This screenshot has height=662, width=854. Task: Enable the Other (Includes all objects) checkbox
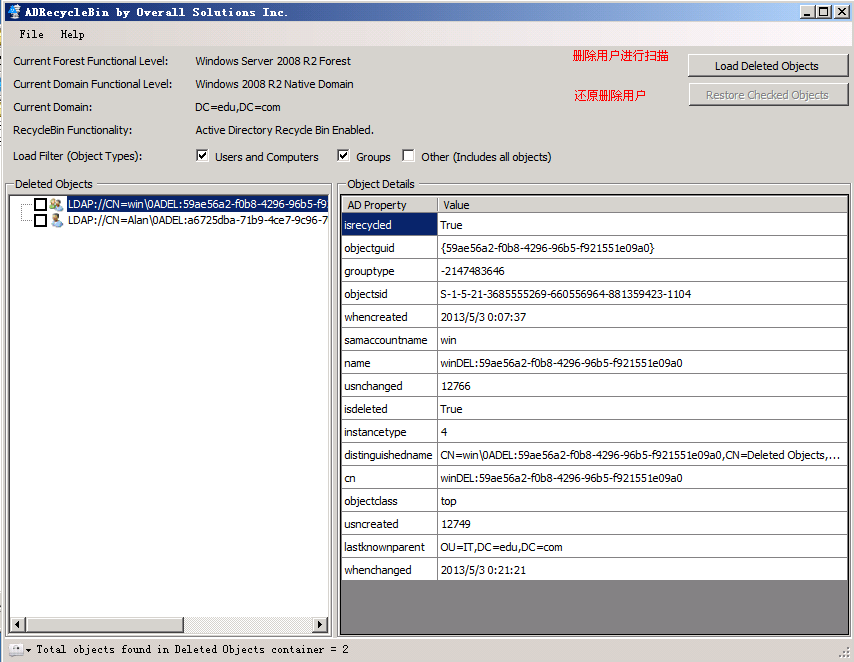tap(408, 156)
